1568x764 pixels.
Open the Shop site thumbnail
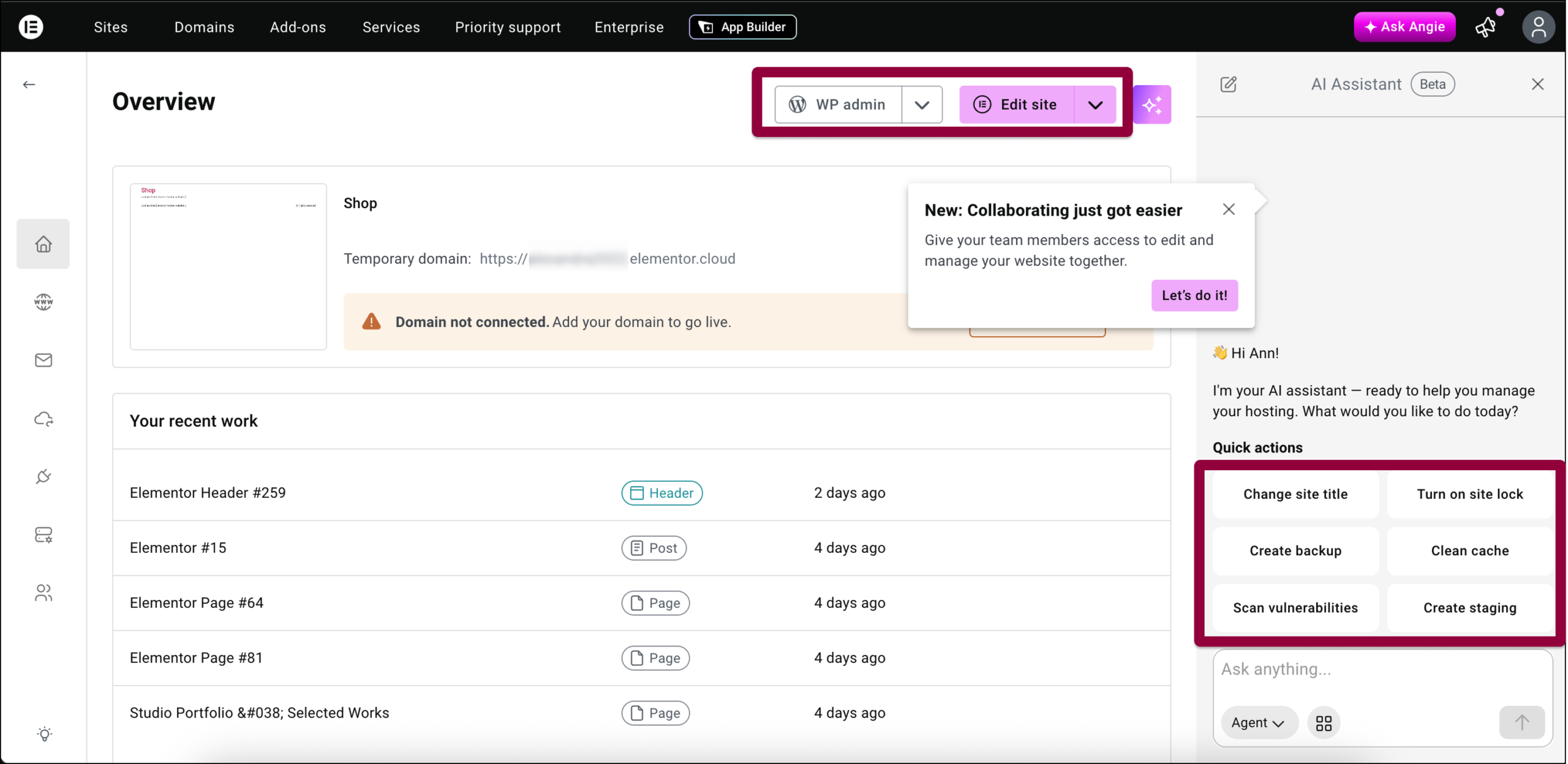point(228,267)
